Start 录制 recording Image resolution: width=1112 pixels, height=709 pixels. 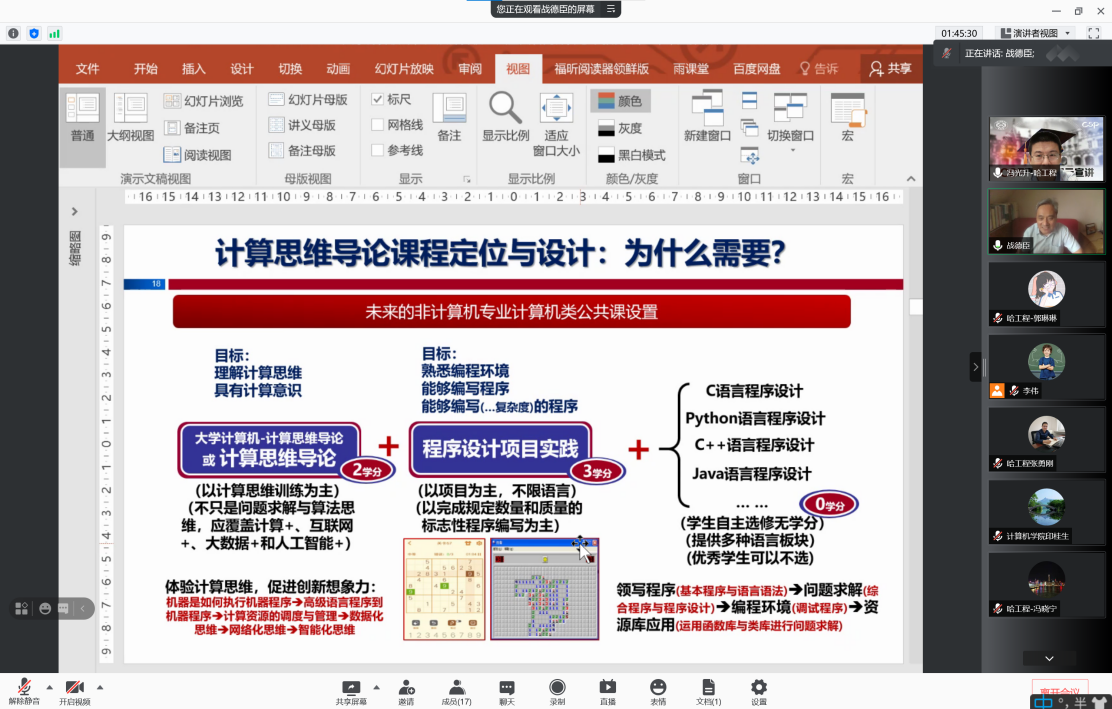pyautogui.click(x=557, y=687)
